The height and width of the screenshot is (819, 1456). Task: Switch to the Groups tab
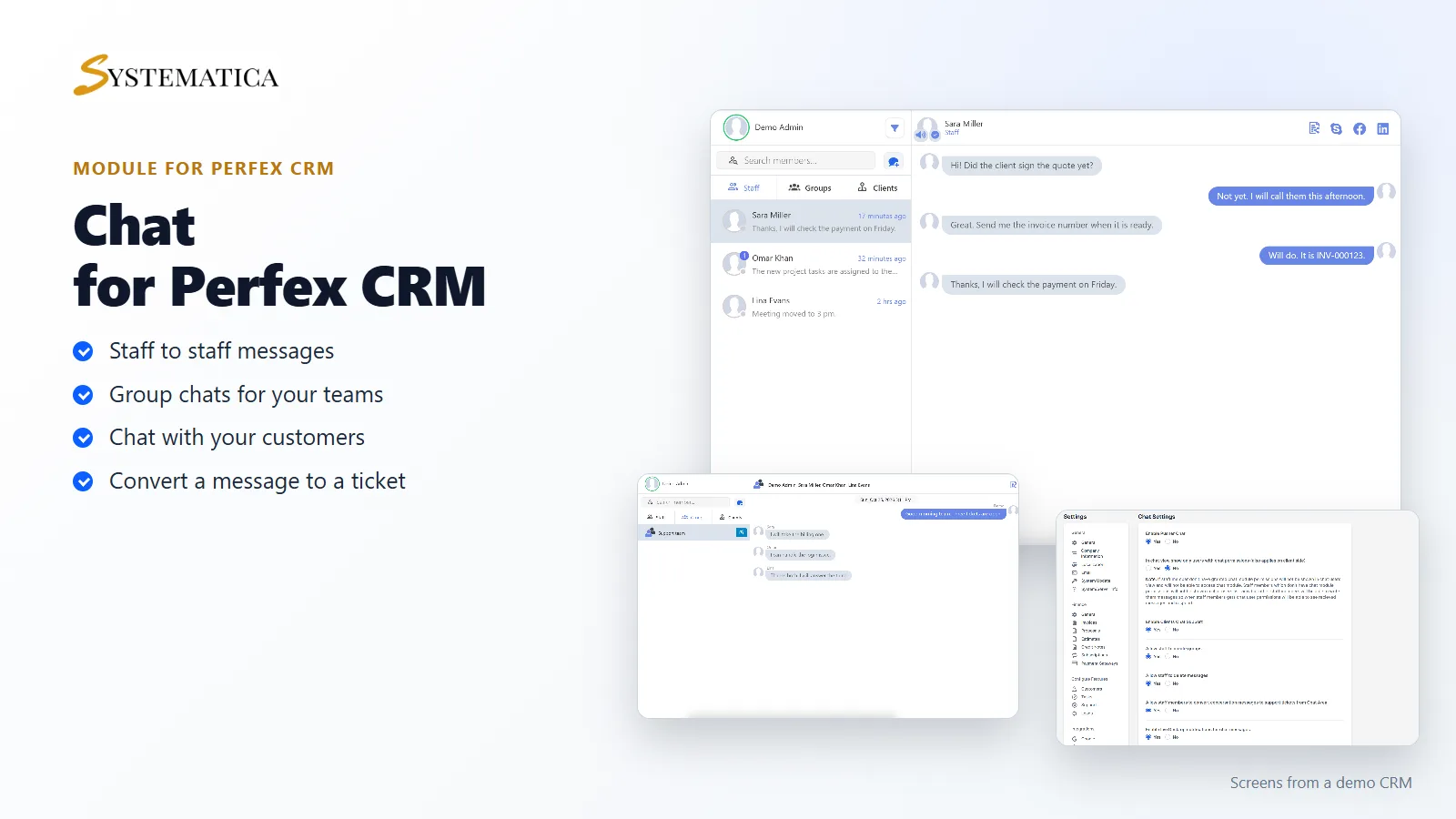pos(810,187)
